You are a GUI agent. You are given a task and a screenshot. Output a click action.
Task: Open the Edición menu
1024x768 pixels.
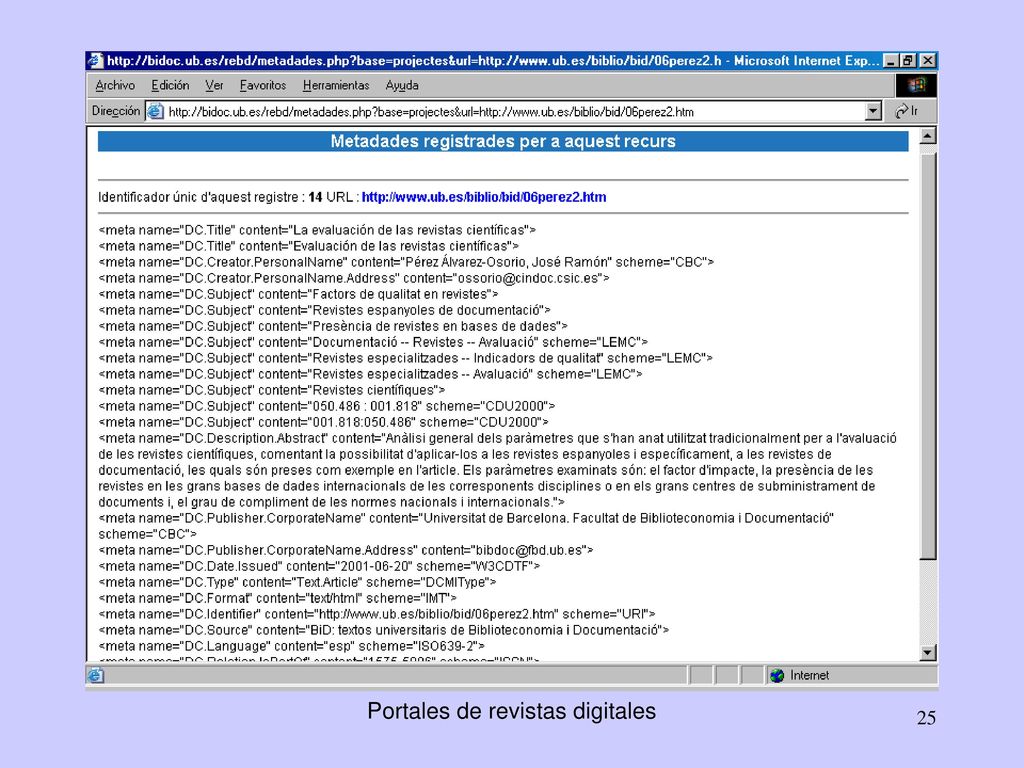pyautogui.click(x=170, y=86)
